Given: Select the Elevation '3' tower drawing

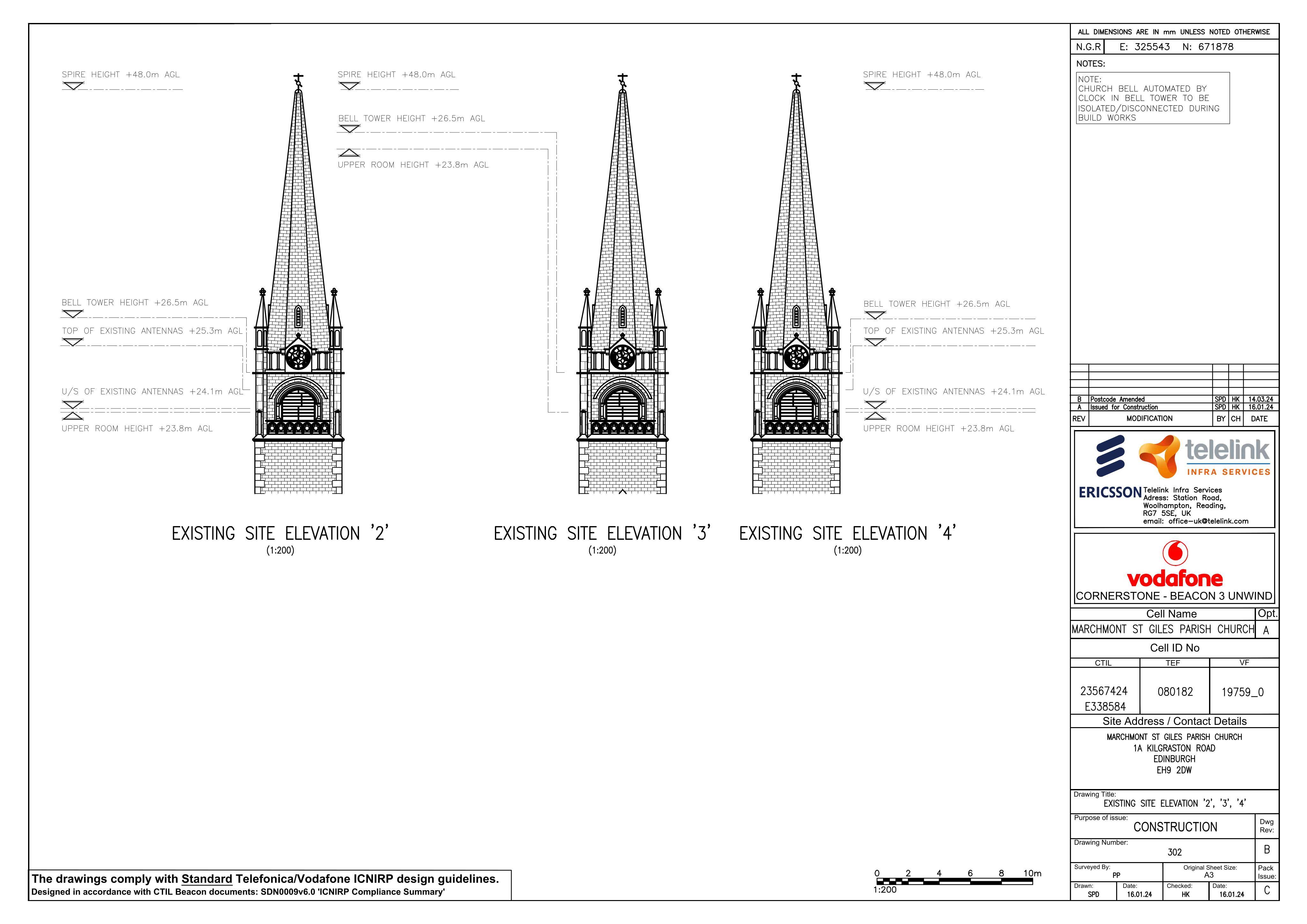Looking at the screenshot, I should 622,284.
